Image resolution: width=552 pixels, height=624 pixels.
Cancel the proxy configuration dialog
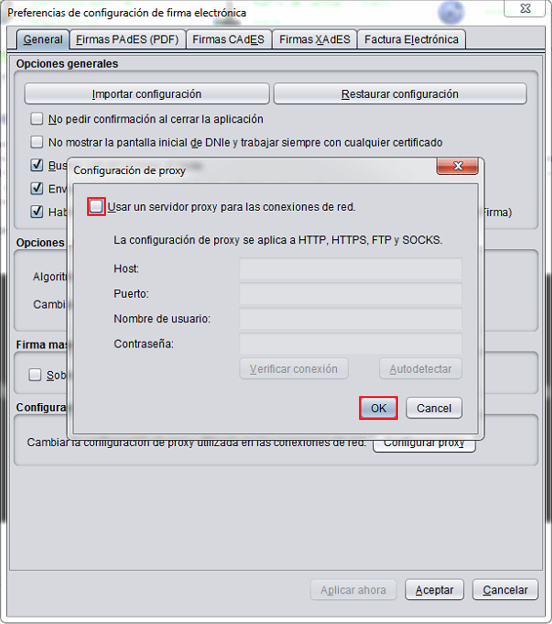pos(434,408)
